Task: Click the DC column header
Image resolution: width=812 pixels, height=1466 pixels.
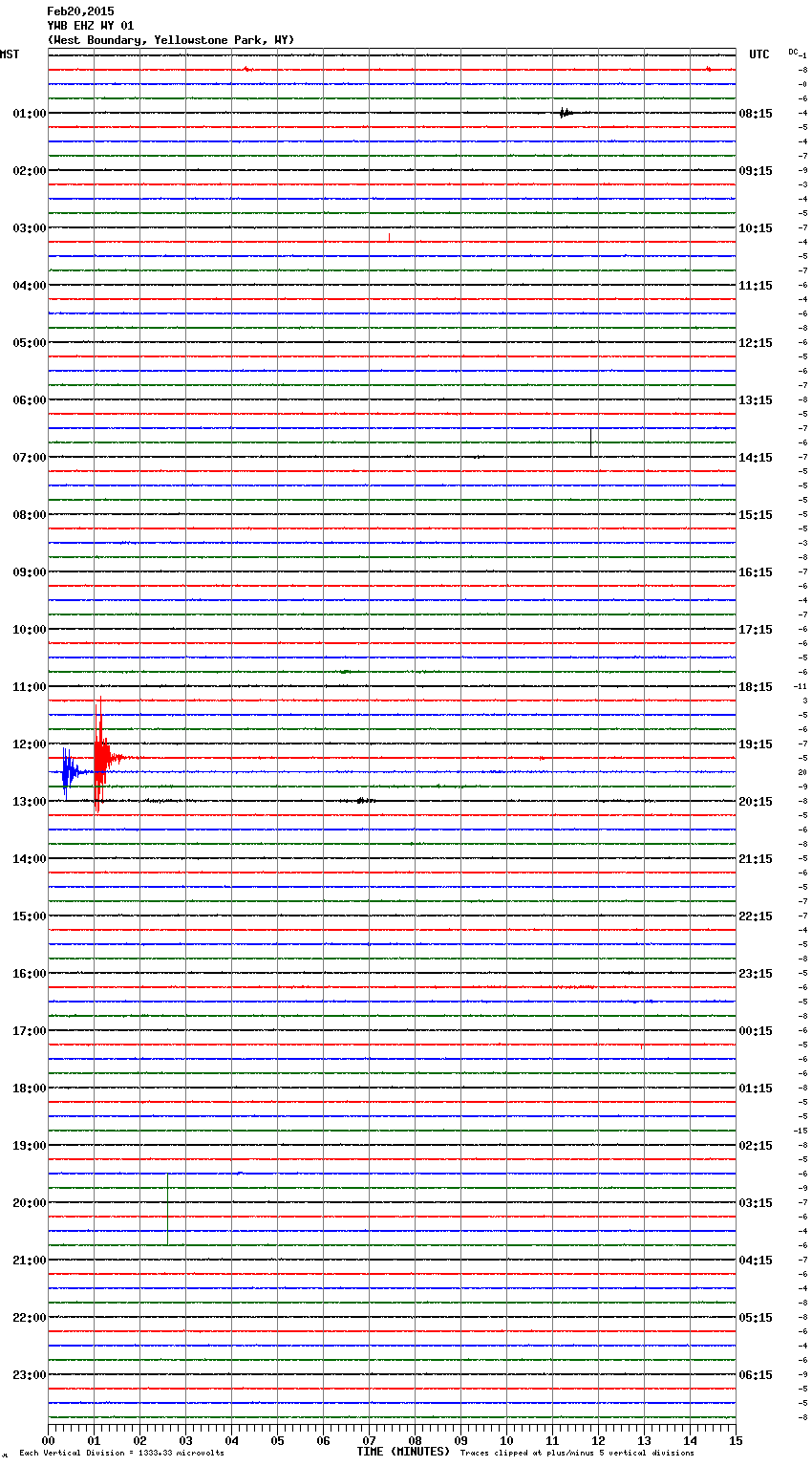Action: tap(793, 51)
